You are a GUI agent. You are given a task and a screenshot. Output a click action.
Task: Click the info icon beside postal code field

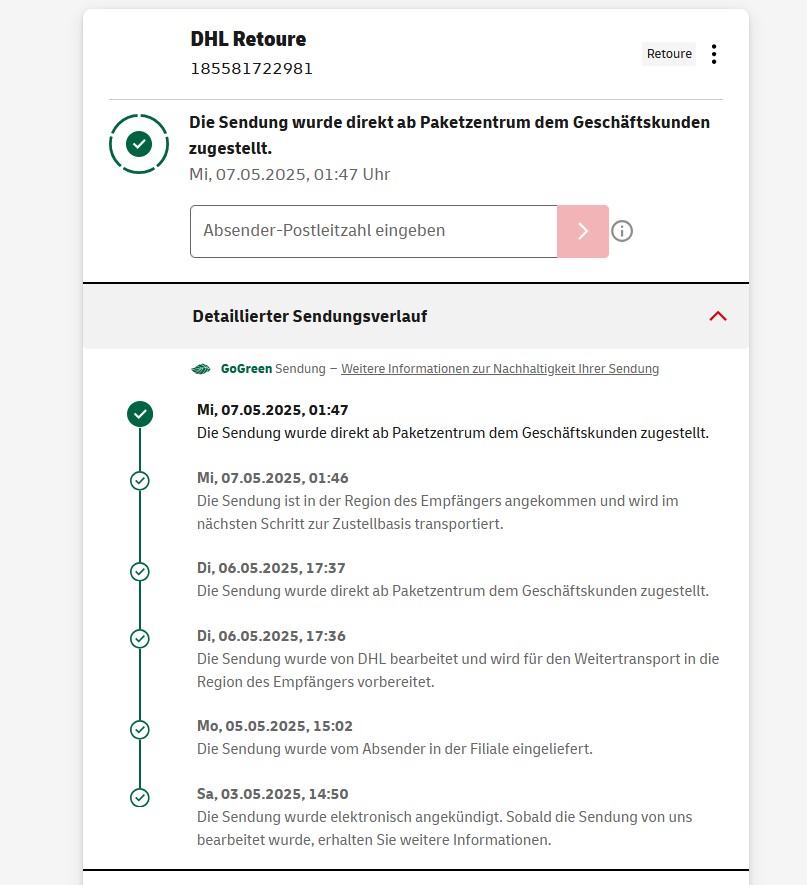(x=622, y=231)
